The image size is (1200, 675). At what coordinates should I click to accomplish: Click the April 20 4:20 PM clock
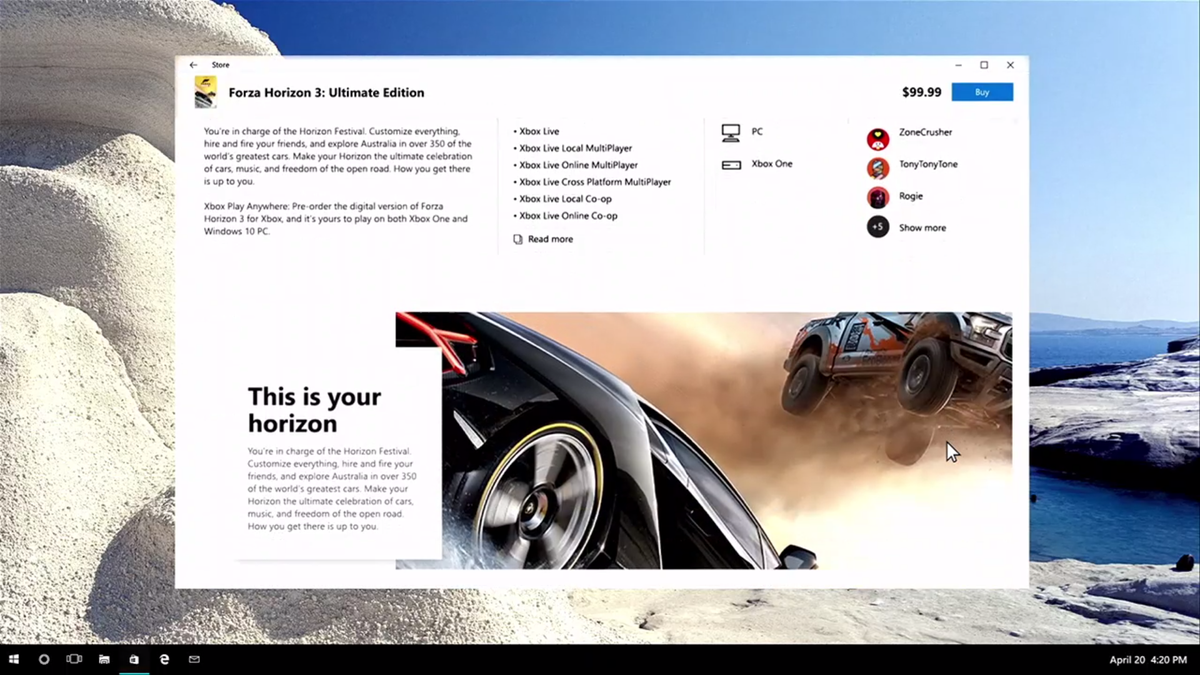[x=1149, y=660]
